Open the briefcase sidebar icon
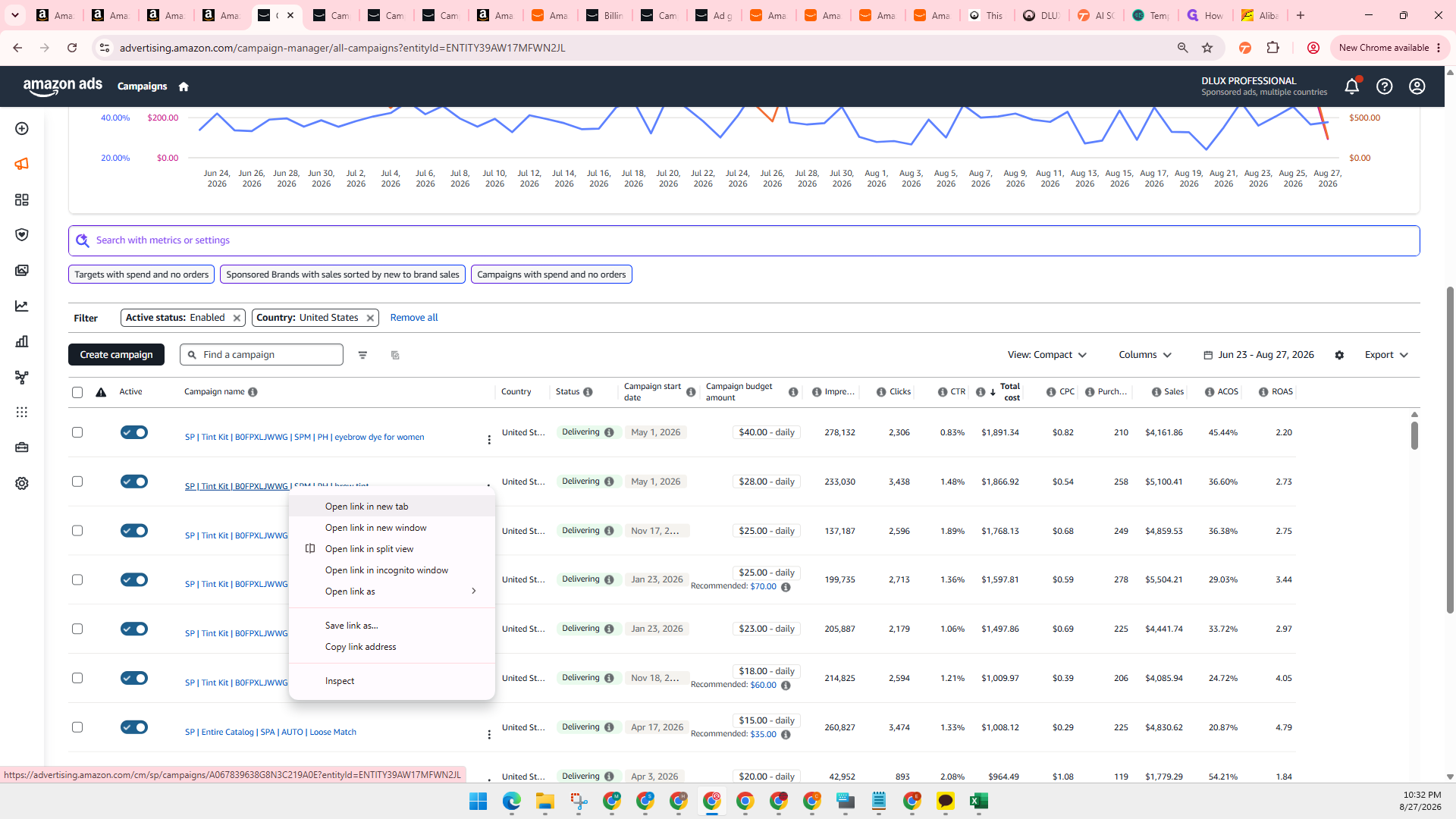Image resolution: width=1456 pixels, height=819 pixels. [x=22, y=447]
